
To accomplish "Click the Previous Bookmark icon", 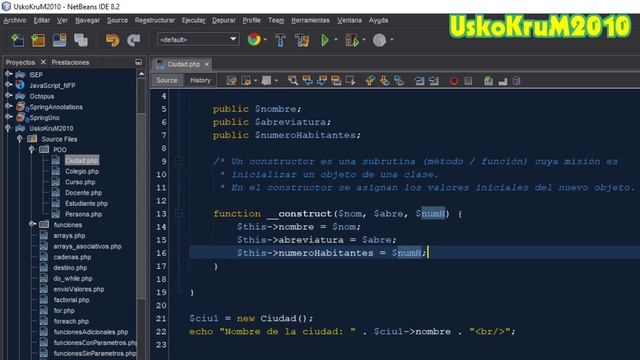I will [x=370, y=80].
